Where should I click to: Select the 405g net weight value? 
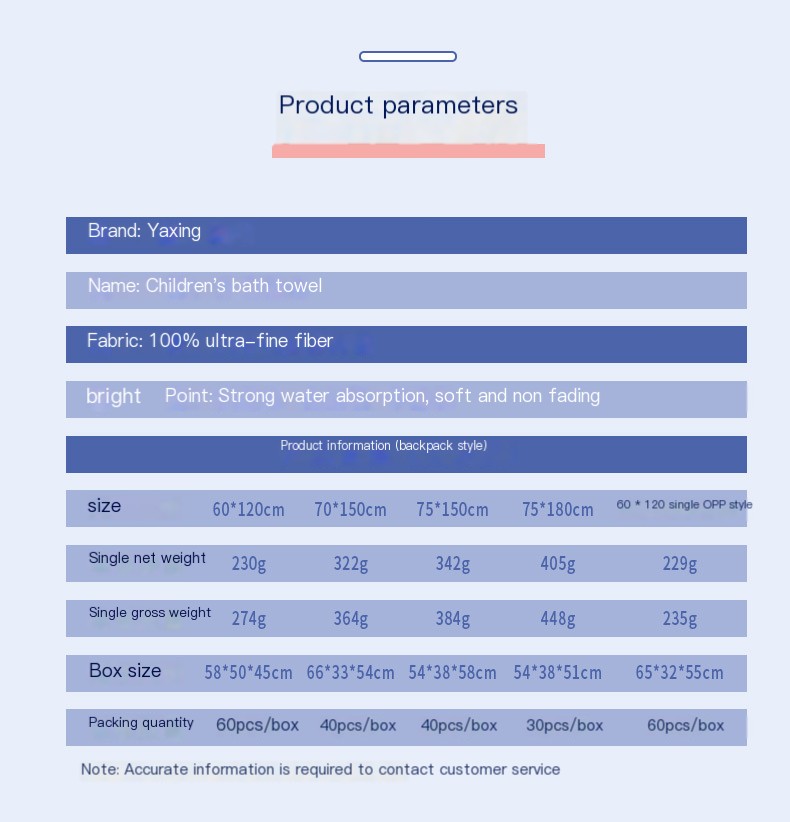pyautogui.click(x=557, y=564)
